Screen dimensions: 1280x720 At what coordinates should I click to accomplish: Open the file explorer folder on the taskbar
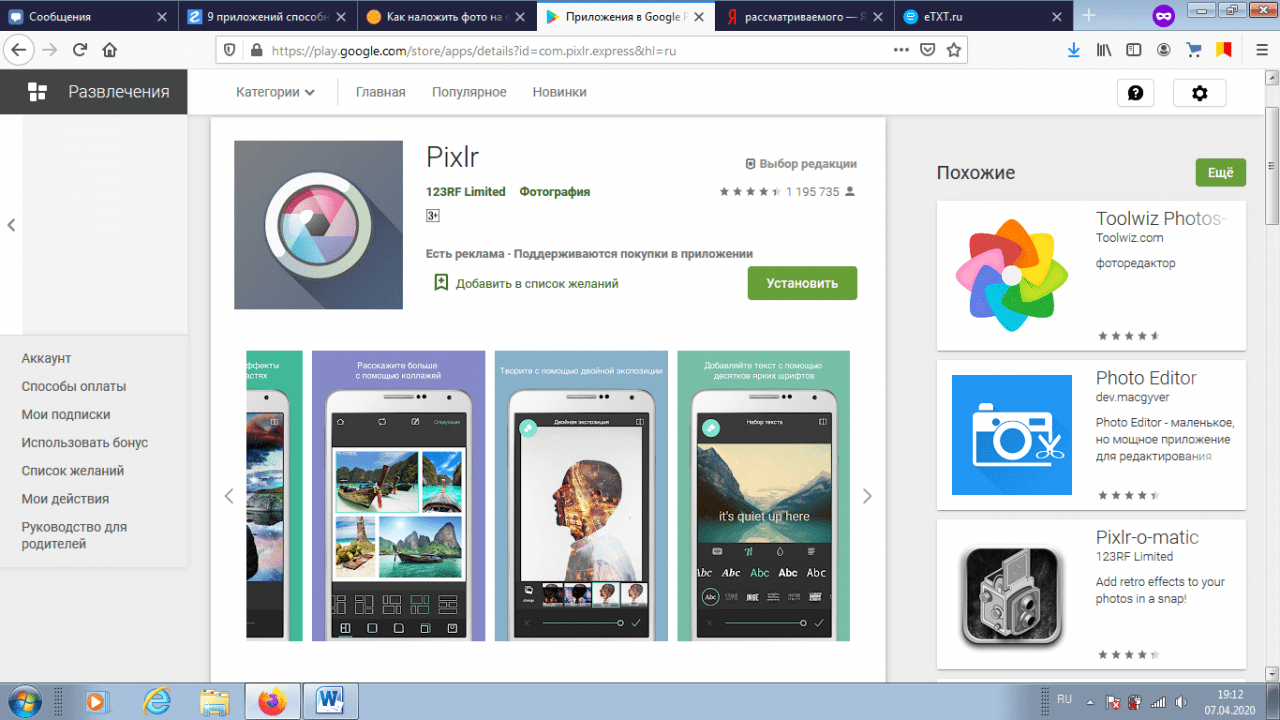click(214, 701)
